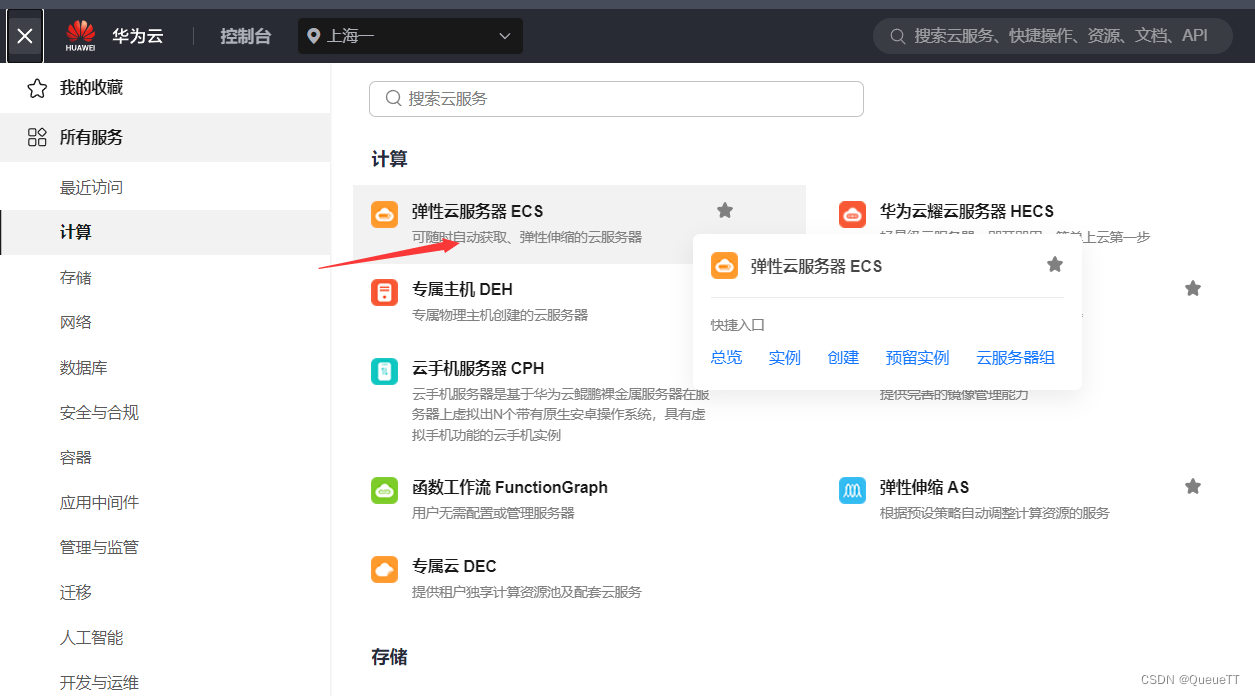The height and width of the screenshot is (696, 1255).
Task: Click the location pin icon beside 上海一
Action: click(314, 36)
